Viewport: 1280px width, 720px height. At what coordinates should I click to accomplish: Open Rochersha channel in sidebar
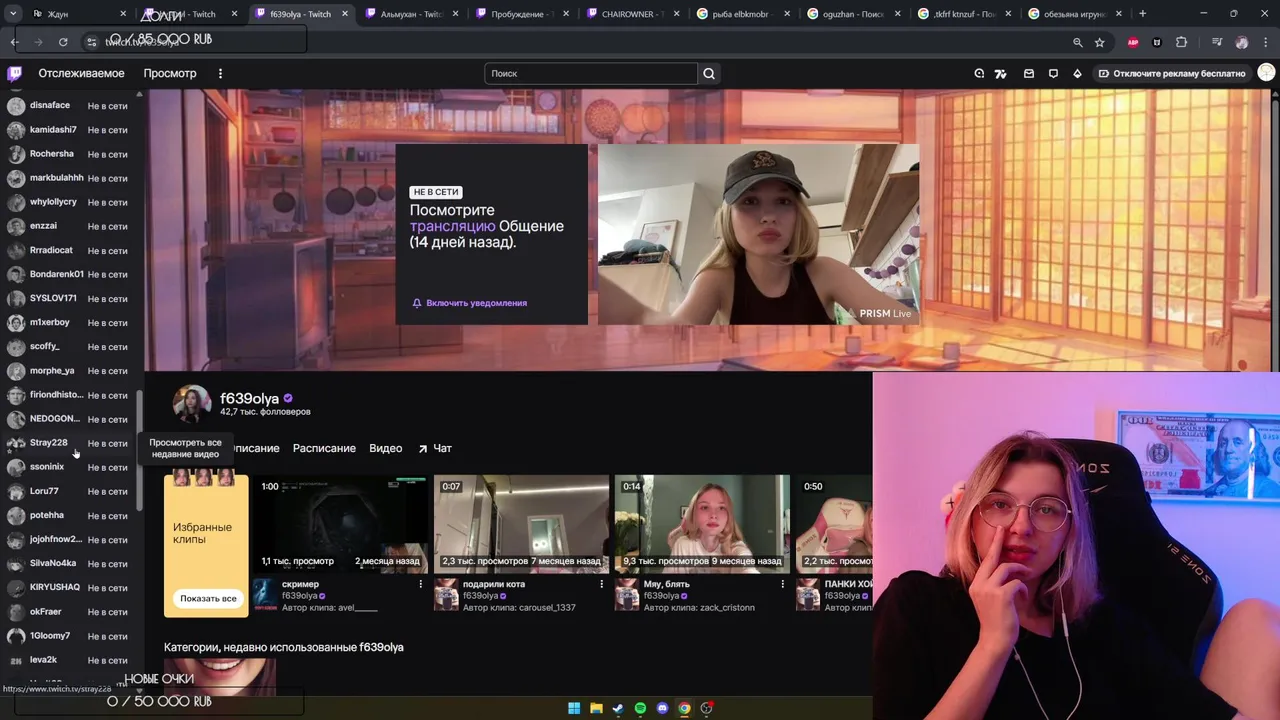pos(68,154)
